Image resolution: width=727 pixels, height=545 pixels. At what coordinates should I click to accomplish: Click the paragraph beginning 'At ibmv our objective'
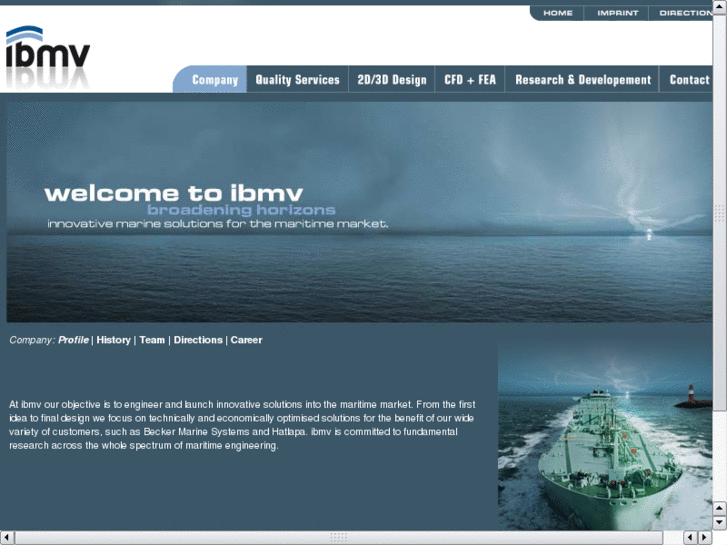pyautogui.click(x=242, y=425)
